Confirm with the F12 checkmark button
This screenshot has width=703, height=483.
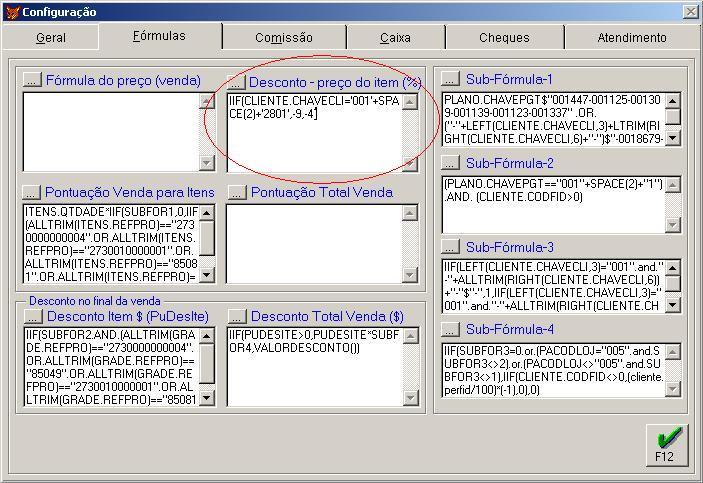point(667,445)
